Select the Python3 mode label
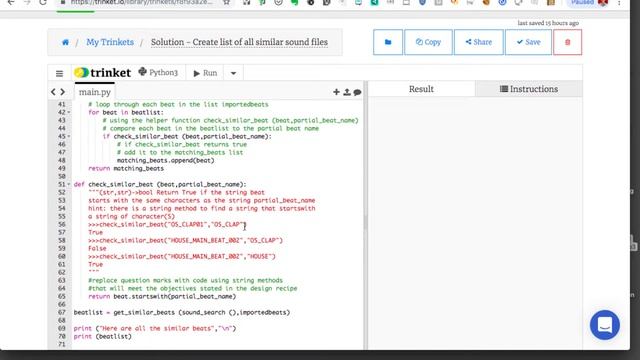 (x=158, y=73)
